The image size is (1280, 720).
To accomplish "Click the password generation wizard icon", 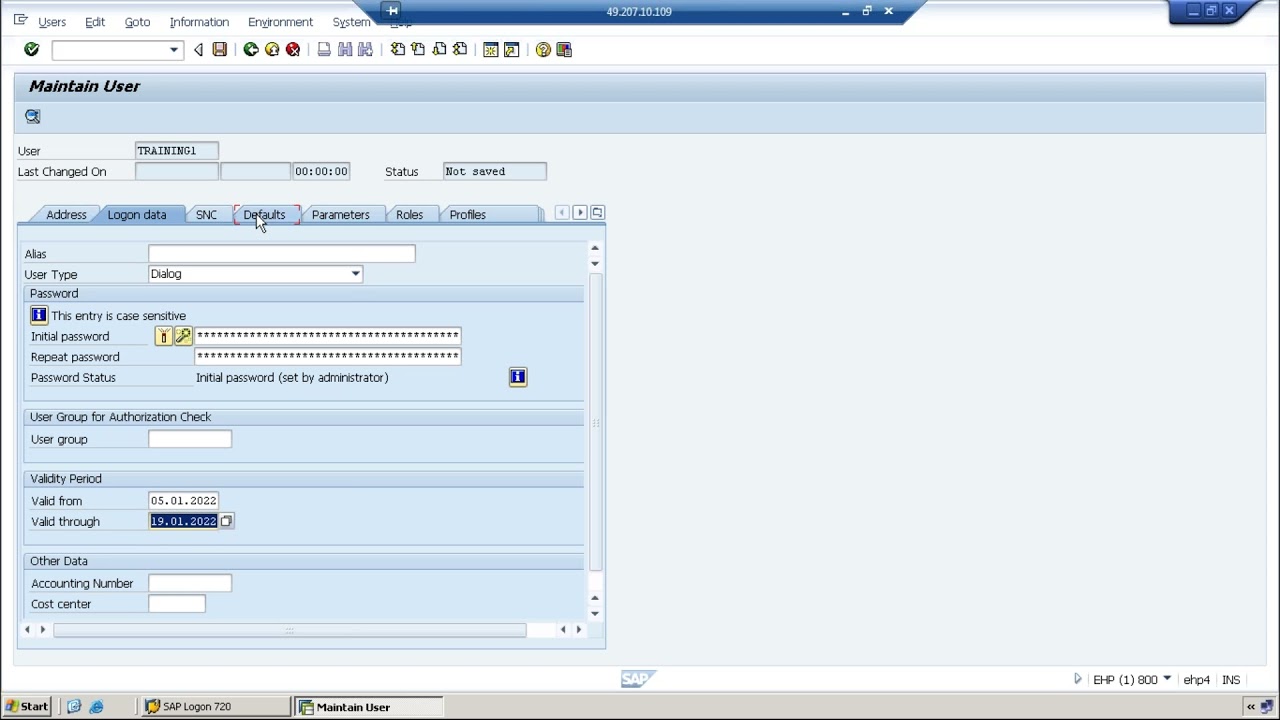I will [x=183, y=336].
